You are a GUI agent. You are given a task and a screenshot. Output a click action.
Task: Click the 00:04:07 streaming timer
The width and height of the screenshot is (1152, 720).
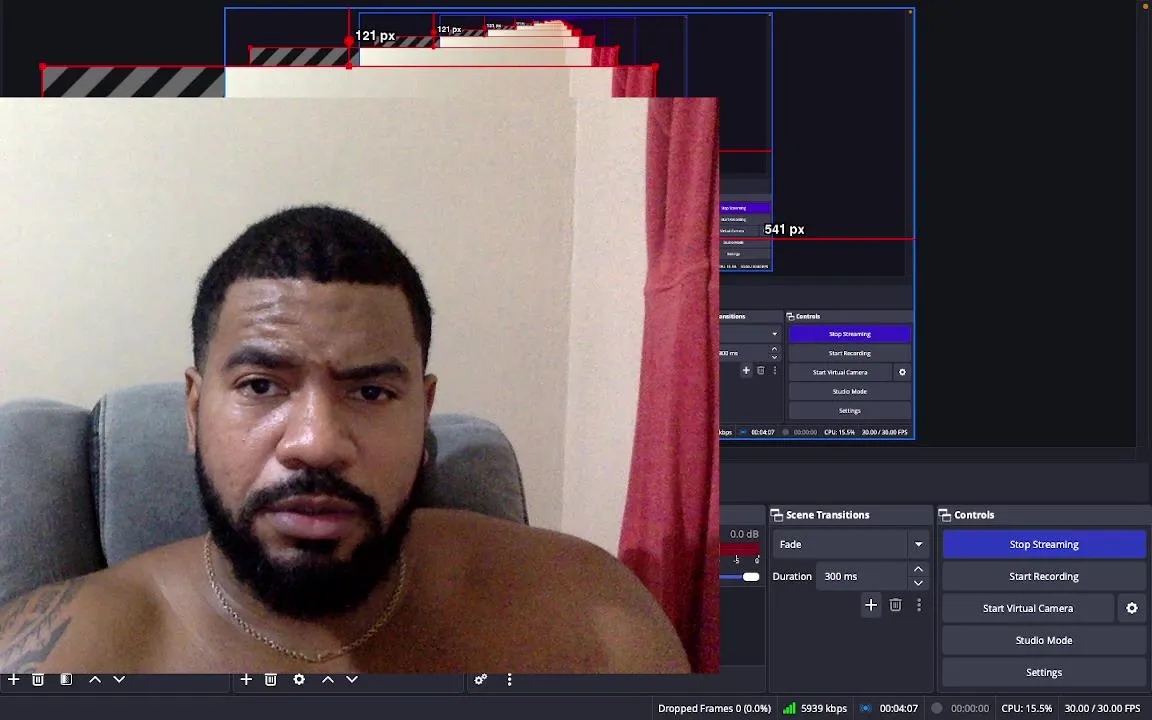[899, 708]
